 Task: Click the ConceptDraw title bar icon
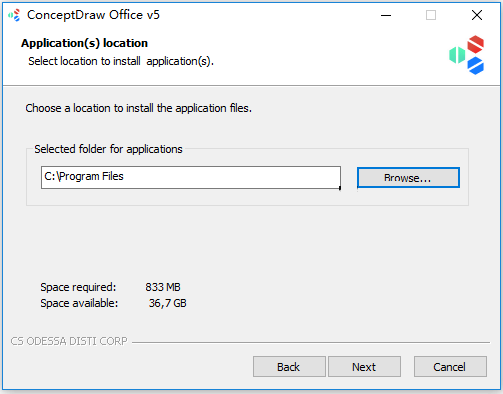point(14,15)
